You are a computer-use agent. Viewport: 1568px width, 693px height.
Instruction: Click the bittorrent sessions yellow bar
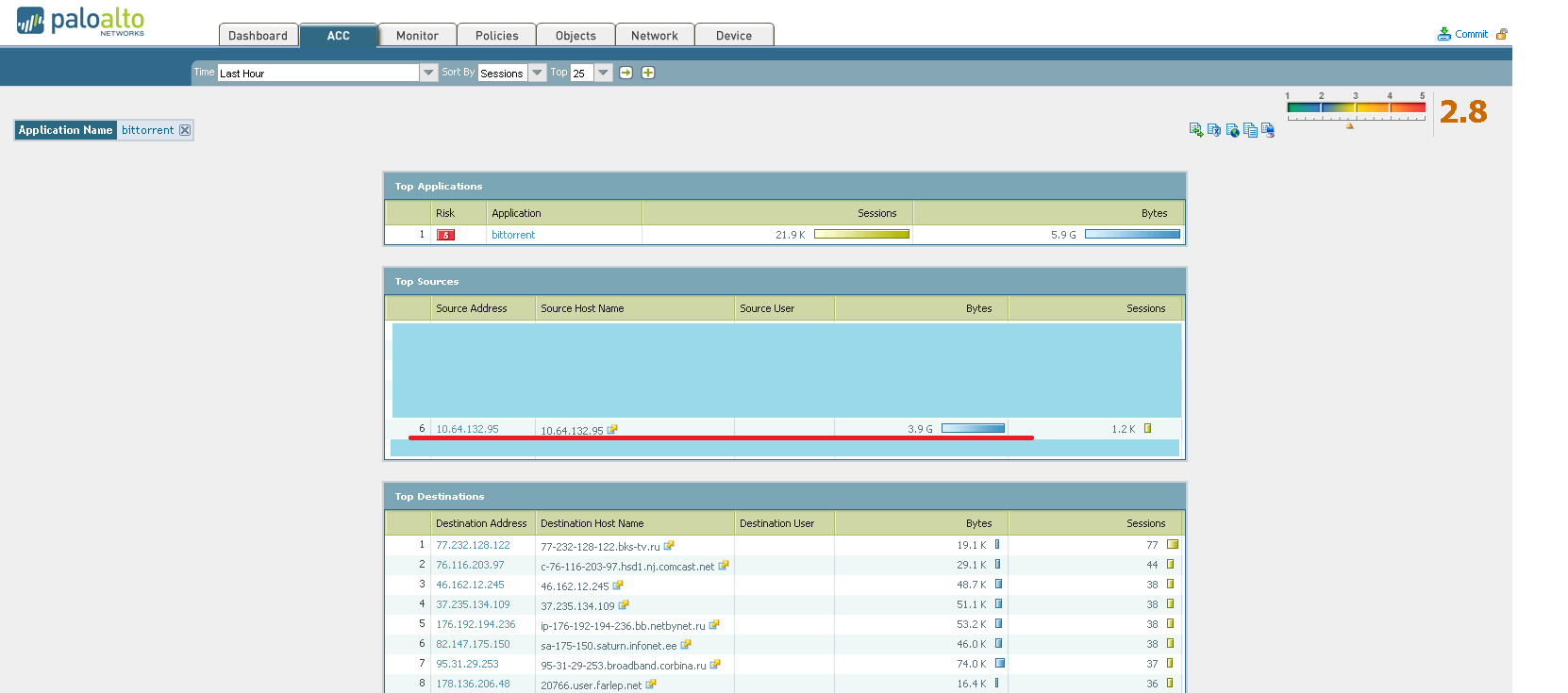pos(861,235)
